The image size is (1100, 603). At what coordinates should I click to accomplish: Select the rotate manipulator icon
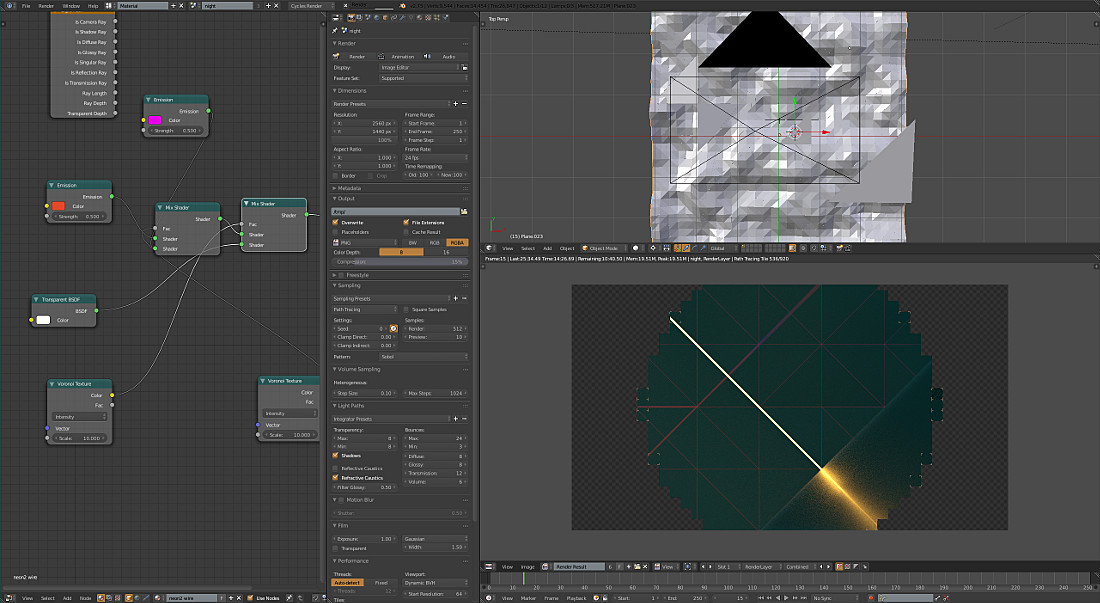coord(695,248)
